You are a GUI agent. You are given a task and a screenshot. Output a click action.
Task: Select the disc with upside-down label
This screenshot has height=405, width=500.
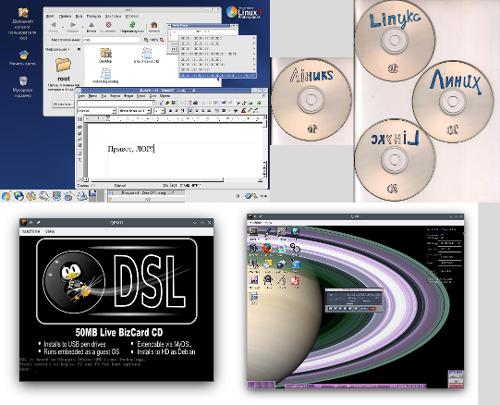click(x=395, y=160)
